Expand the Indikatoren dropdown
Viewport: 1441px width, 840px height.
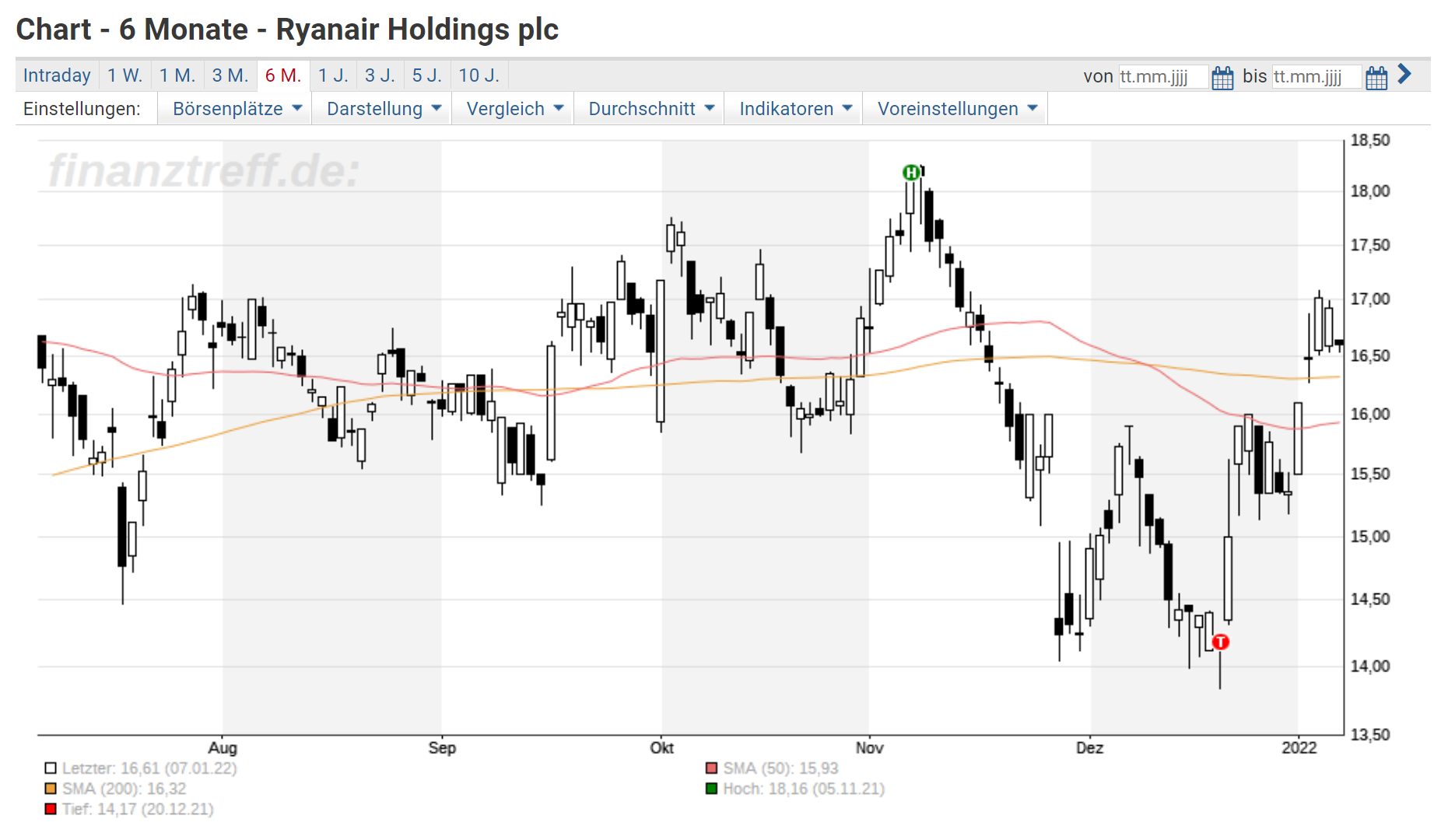coord(794,109)
